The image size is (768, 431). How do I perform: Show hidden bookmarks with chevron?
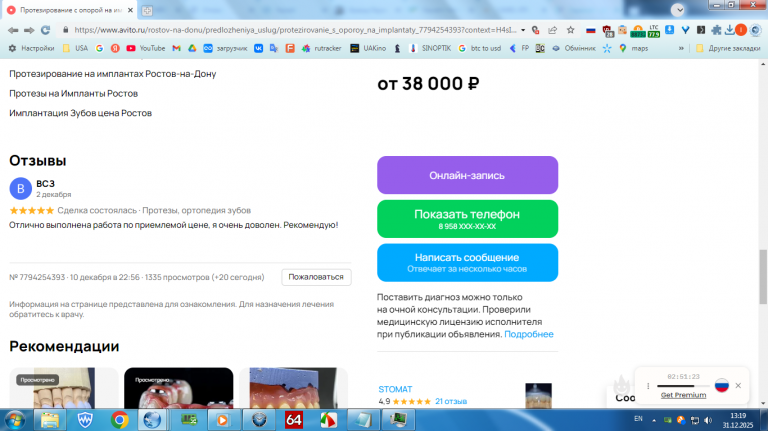(x=681, y=48)
